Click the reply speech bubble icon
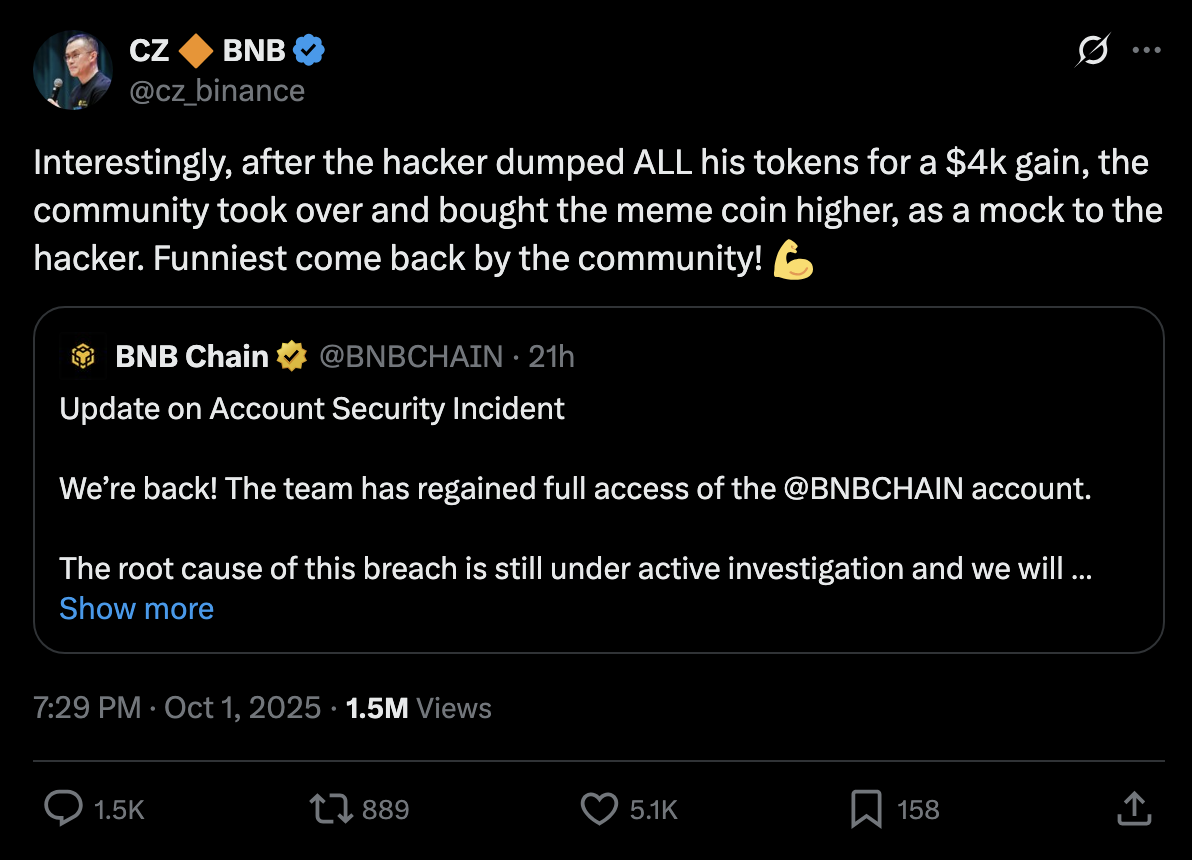 (x=63, y=809)
